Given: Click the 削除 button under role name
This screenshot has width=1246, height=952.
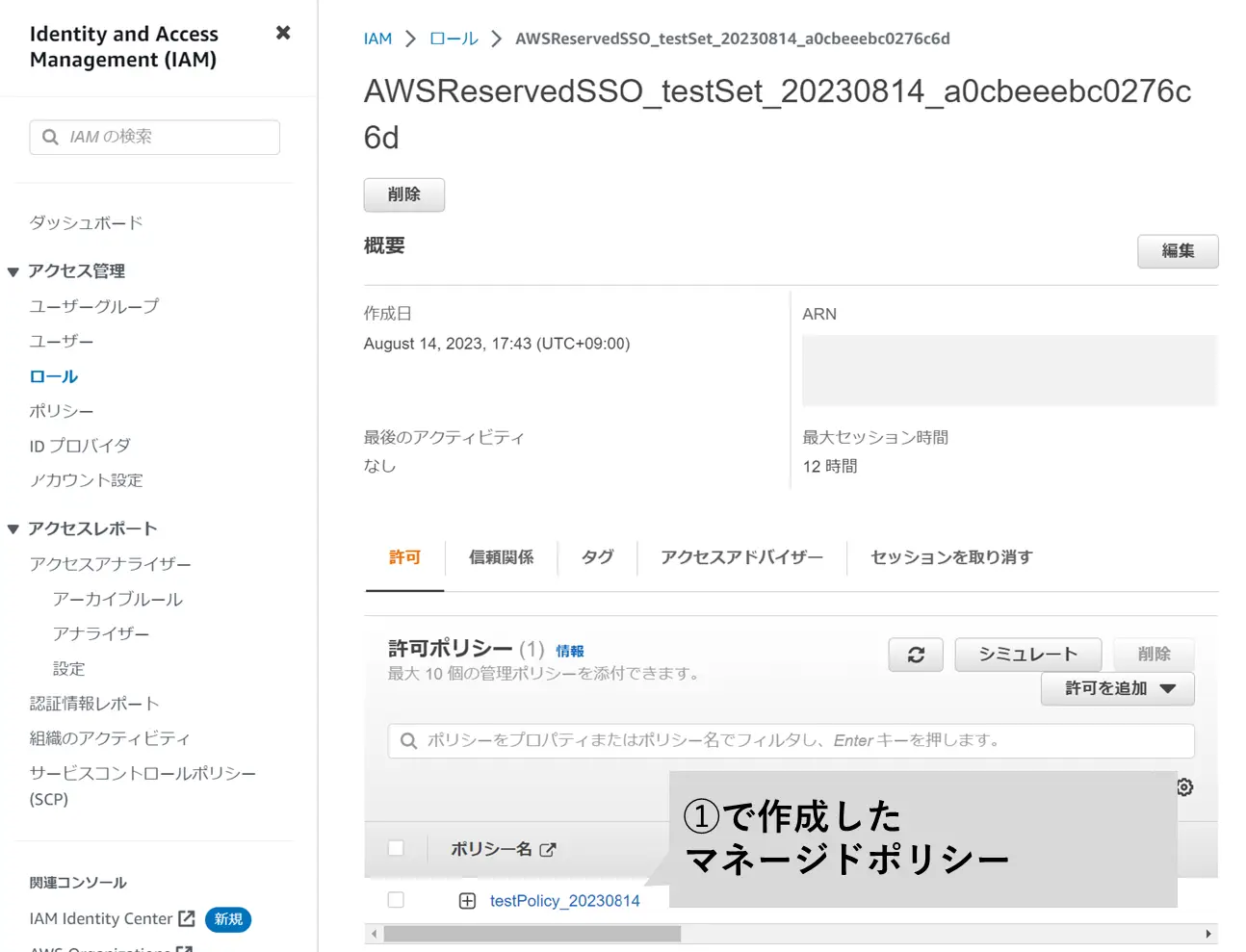Looking at the screenshot, I should click(404, 194).
